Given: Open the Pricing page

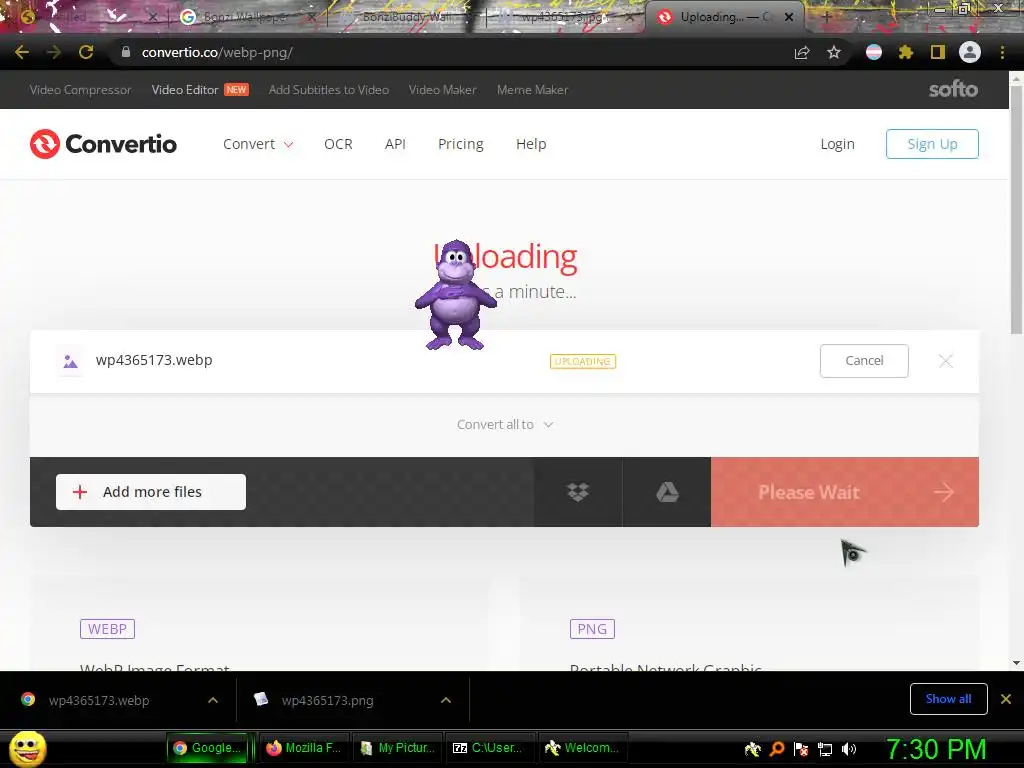Looking at the screenshot, I should [460, 144].
